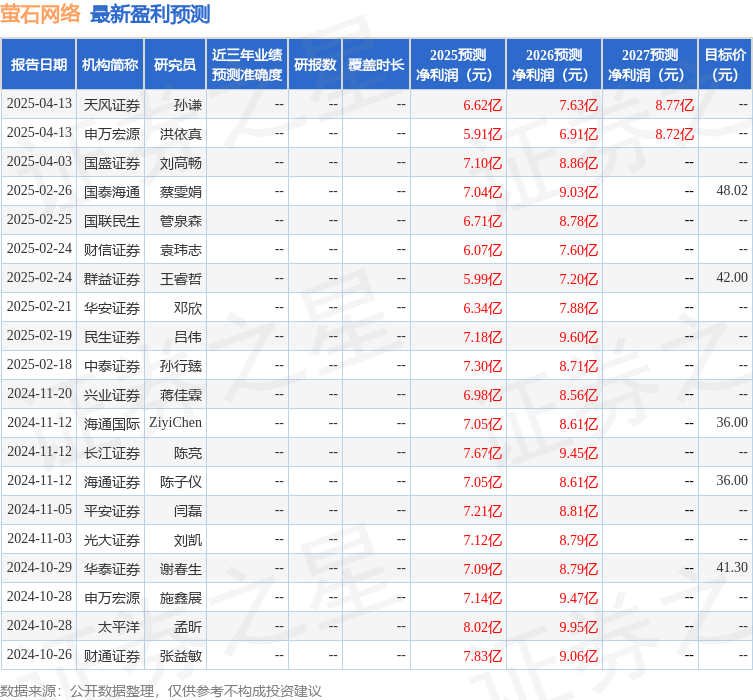Click researcher name 谢春生
This screenshot has width=753, height=700.
pyautogui.click(x=181, y=568)
